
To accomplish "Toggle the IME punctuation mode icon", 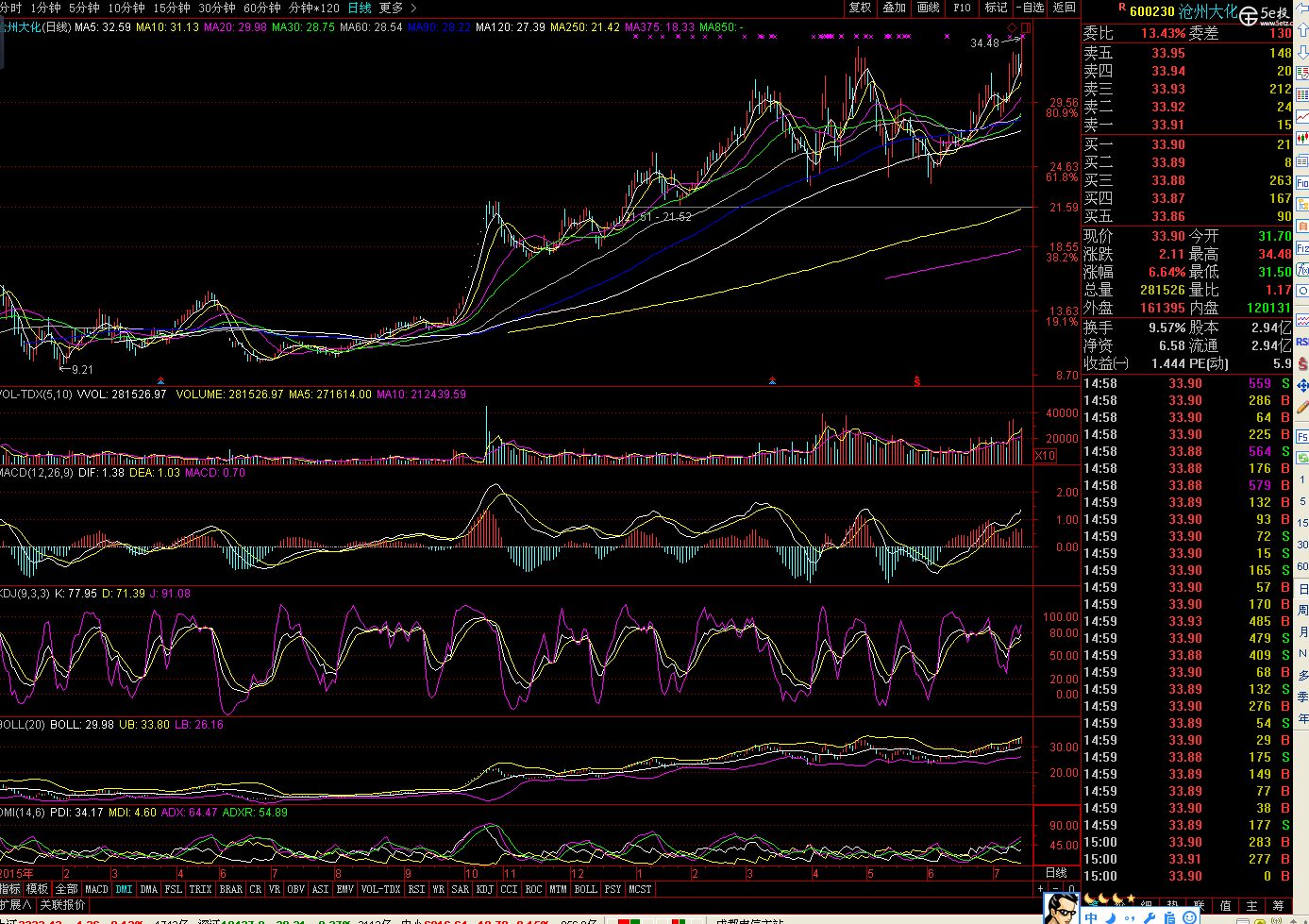I will [x=1130, y=918].
